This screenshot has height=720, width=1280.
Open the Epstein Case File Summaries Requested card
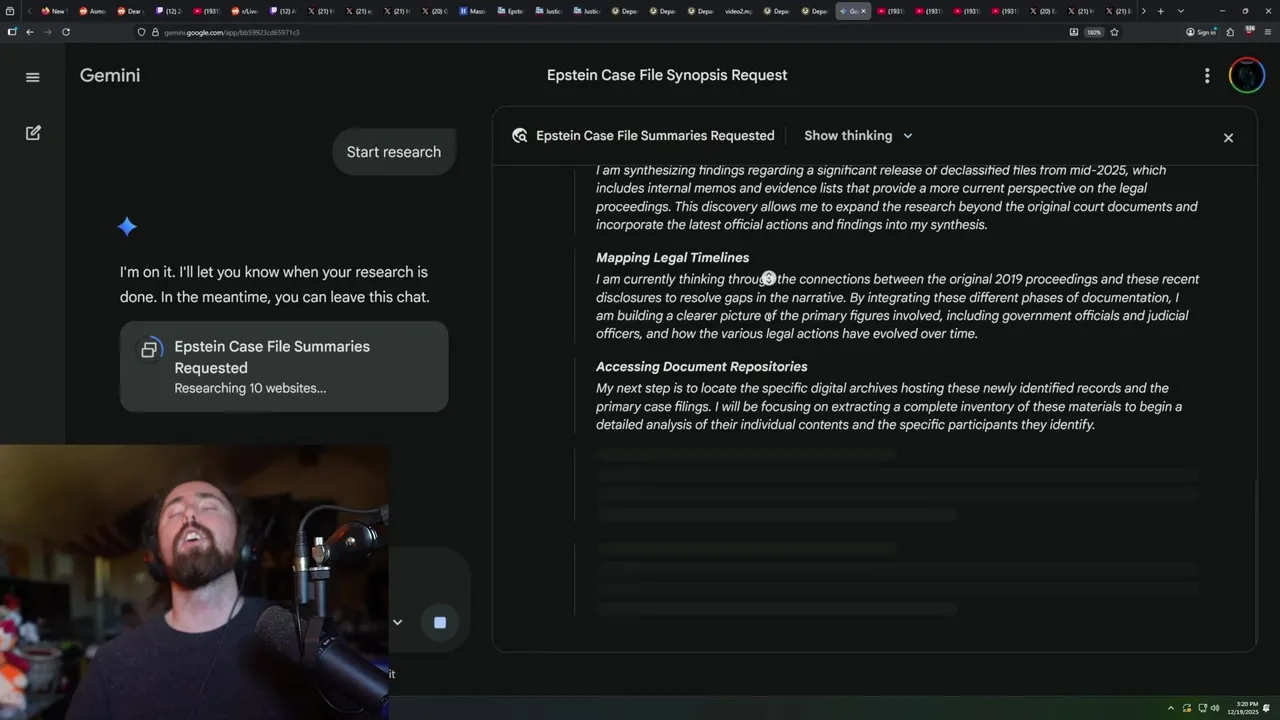284,366
